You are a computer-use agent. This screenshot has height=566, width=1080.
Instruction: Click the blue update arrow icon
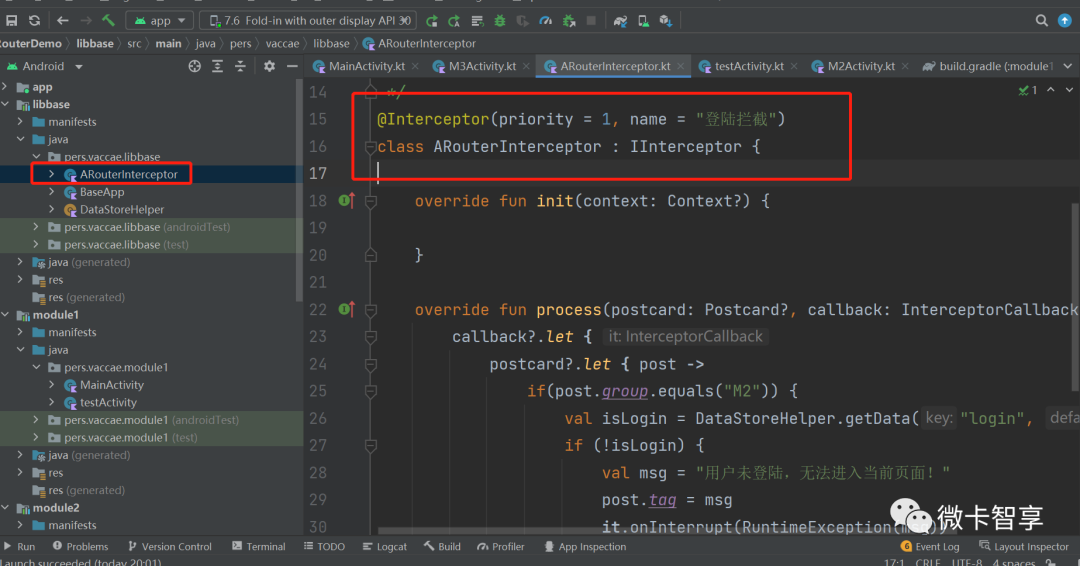coord(1065,21)
